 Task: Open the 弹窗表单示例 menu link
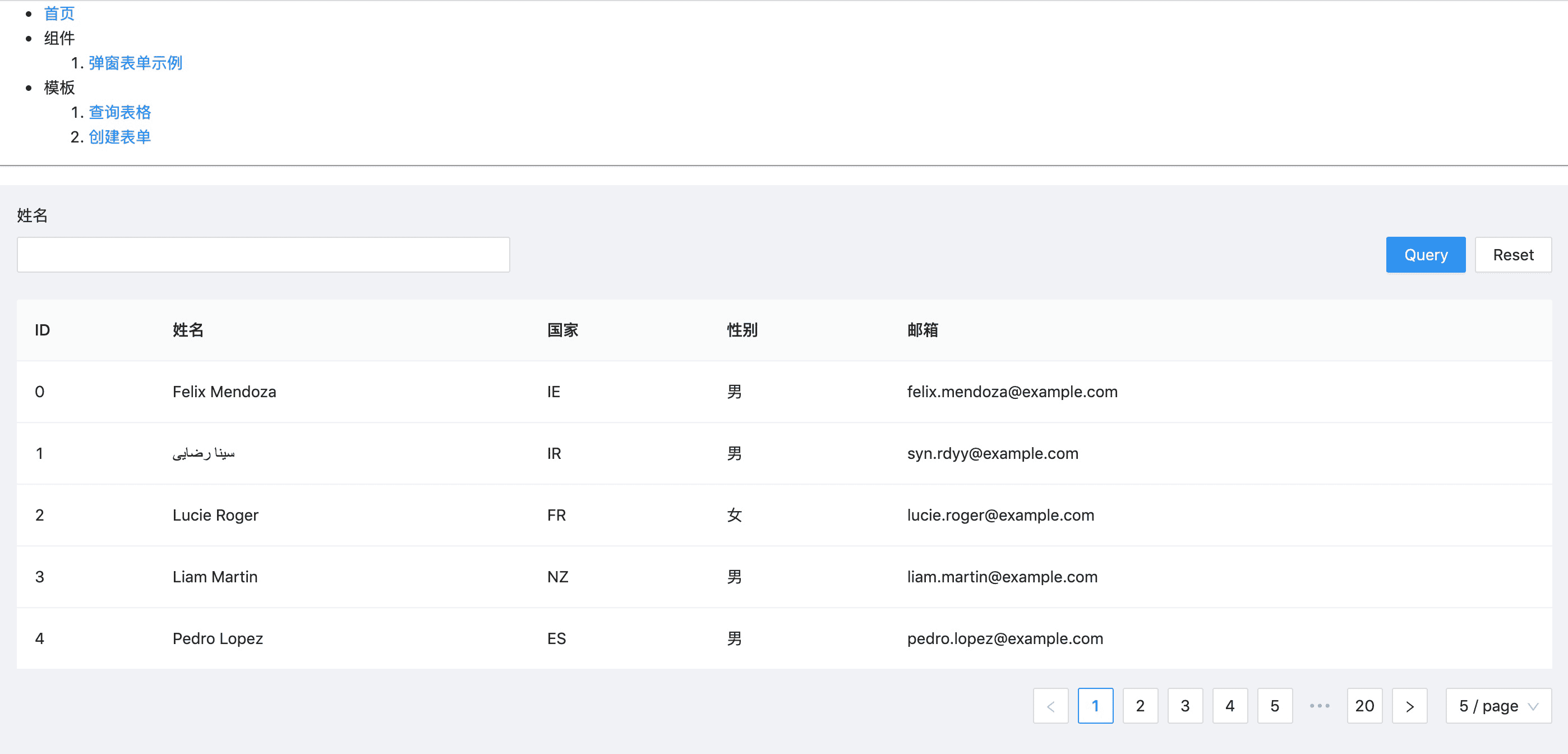135,63
